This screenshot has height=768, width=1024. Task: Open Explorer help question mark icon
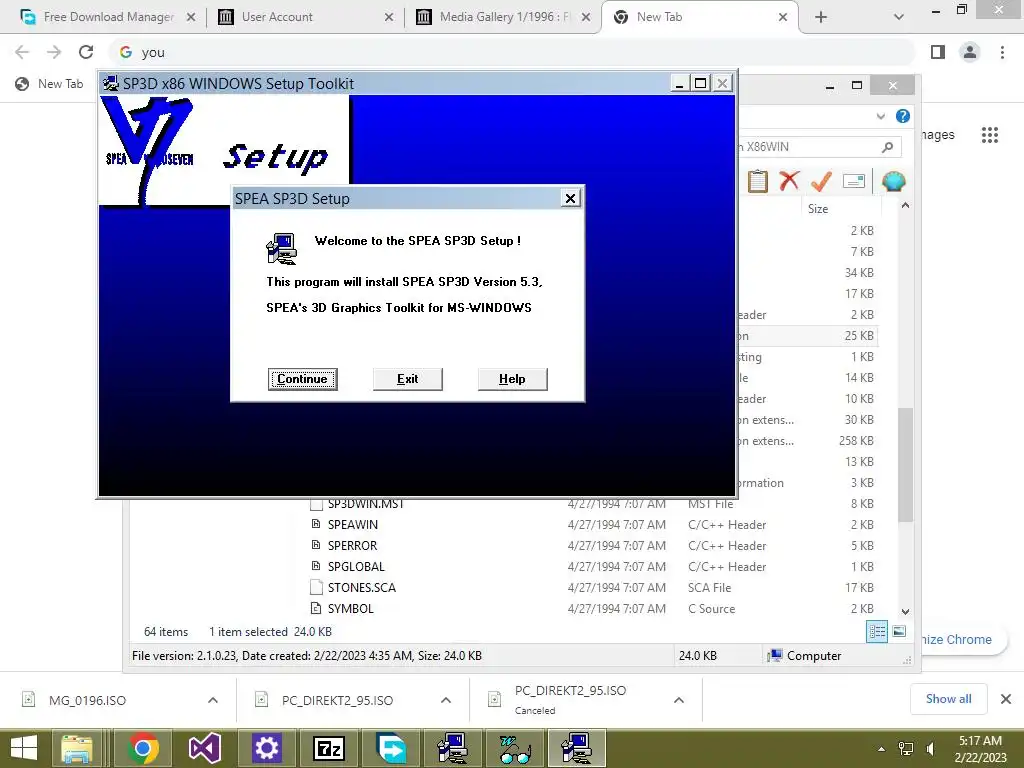(x=903, y=116)
